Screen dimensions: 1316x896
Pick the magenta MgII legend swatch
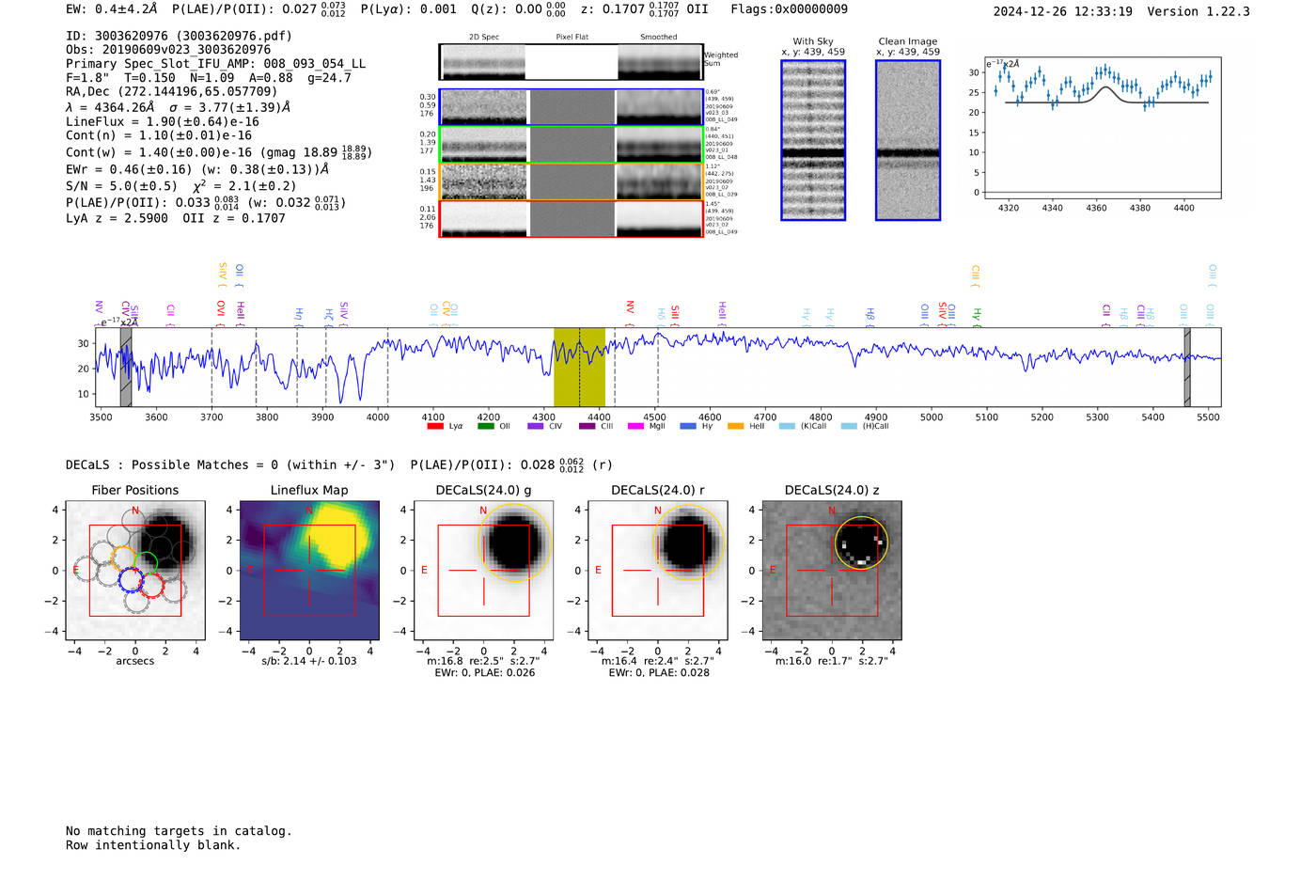[635, 427]
